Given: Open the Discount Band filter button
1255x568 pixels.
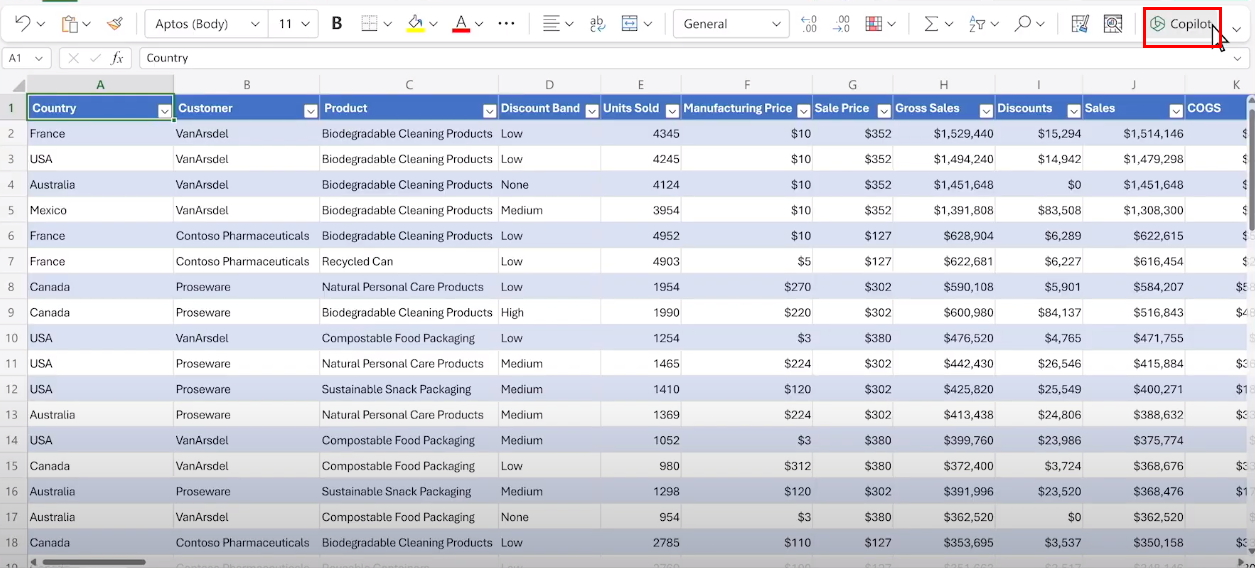Looking at the screenshot, I should coord(592,111).
